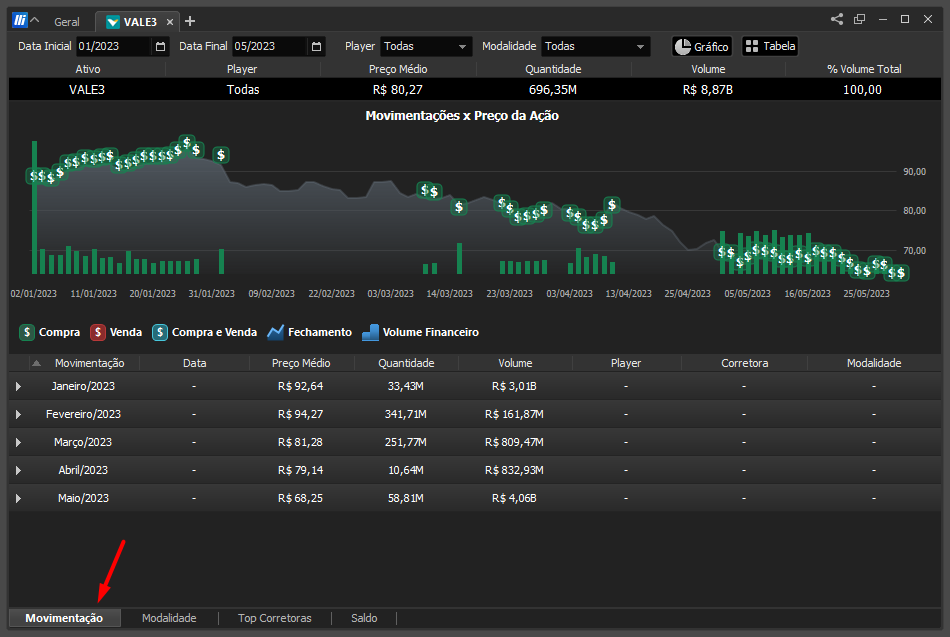Open the Saldo tab
Viewport: 950px width, 637px height.
click(364, 618)
